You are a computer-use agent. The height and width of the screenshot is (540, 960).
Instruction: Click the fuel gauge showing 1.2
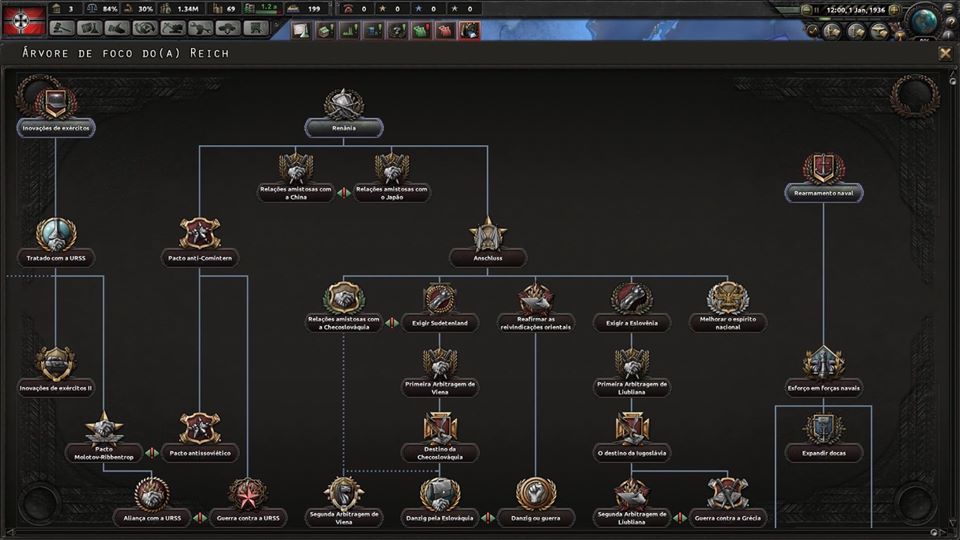[x=262, y=9]
